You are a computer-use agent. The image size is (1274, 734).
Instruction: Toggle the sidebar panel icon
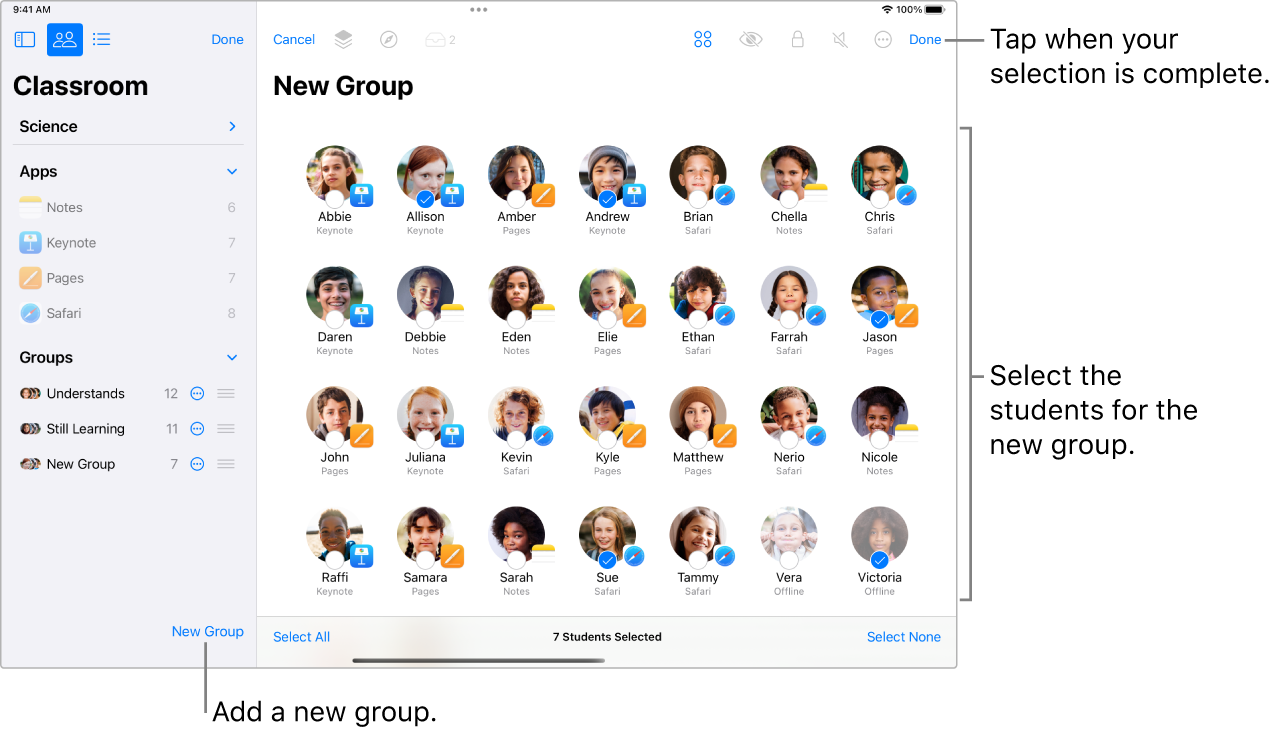24,39
